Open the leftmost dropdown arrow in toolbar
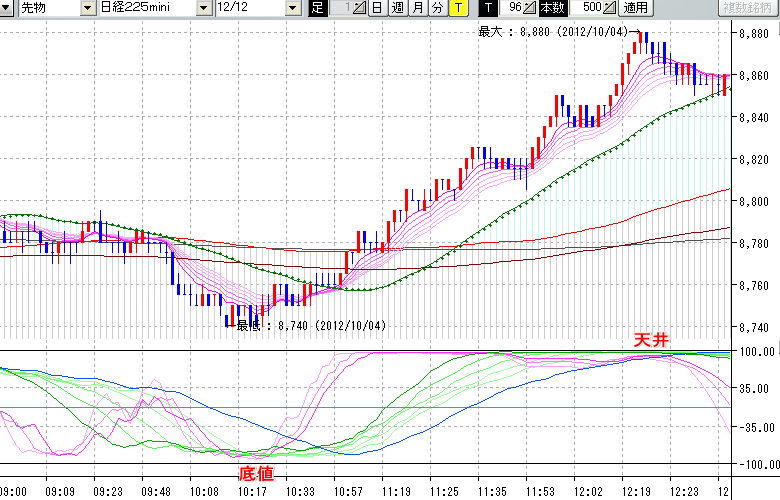This screenshot has width=780, height=500. click(x=8, y=8)
